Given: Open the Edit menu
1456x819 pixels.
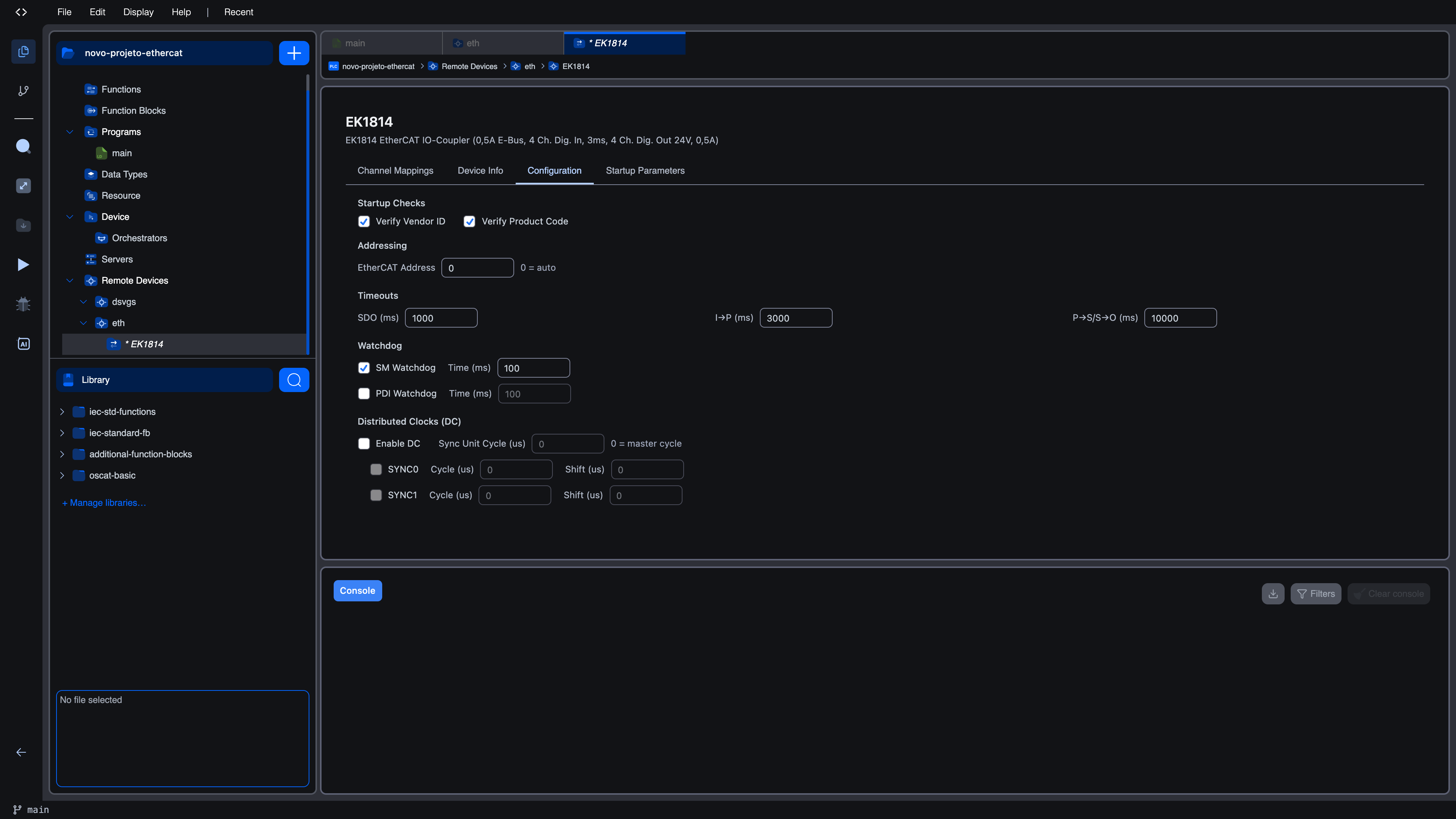Looking at the screenshot, I should click(x=97, y=12).
